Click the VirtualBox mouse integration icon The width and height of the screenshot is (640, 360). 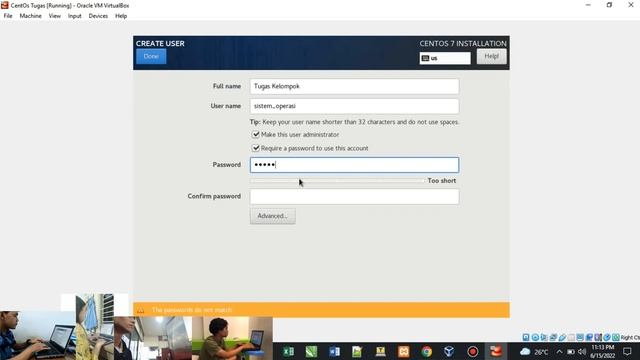(607, 337)
